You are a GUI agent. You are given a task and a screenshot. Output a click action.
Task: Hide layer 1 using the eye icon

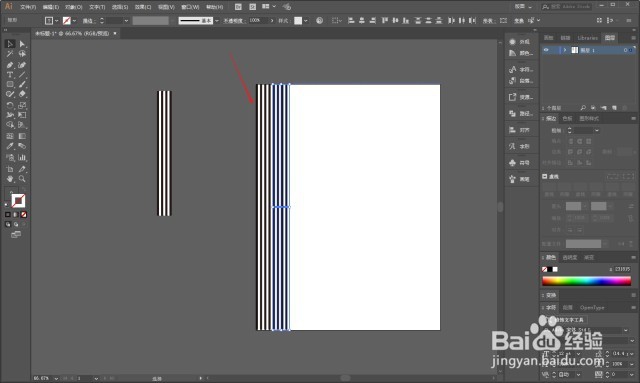click(x=546, y=50)
